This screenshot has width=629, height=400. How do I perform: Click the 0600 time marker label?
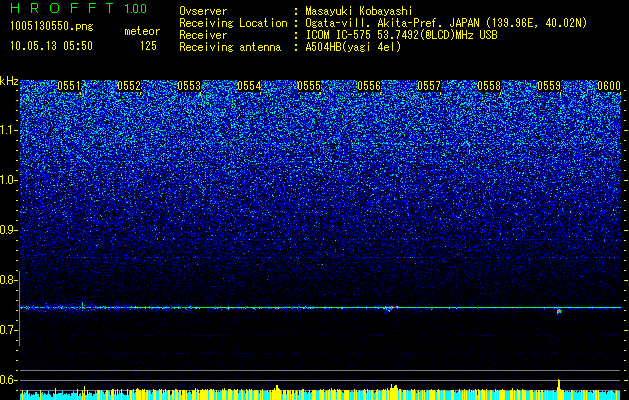click(x=609, y=86)
